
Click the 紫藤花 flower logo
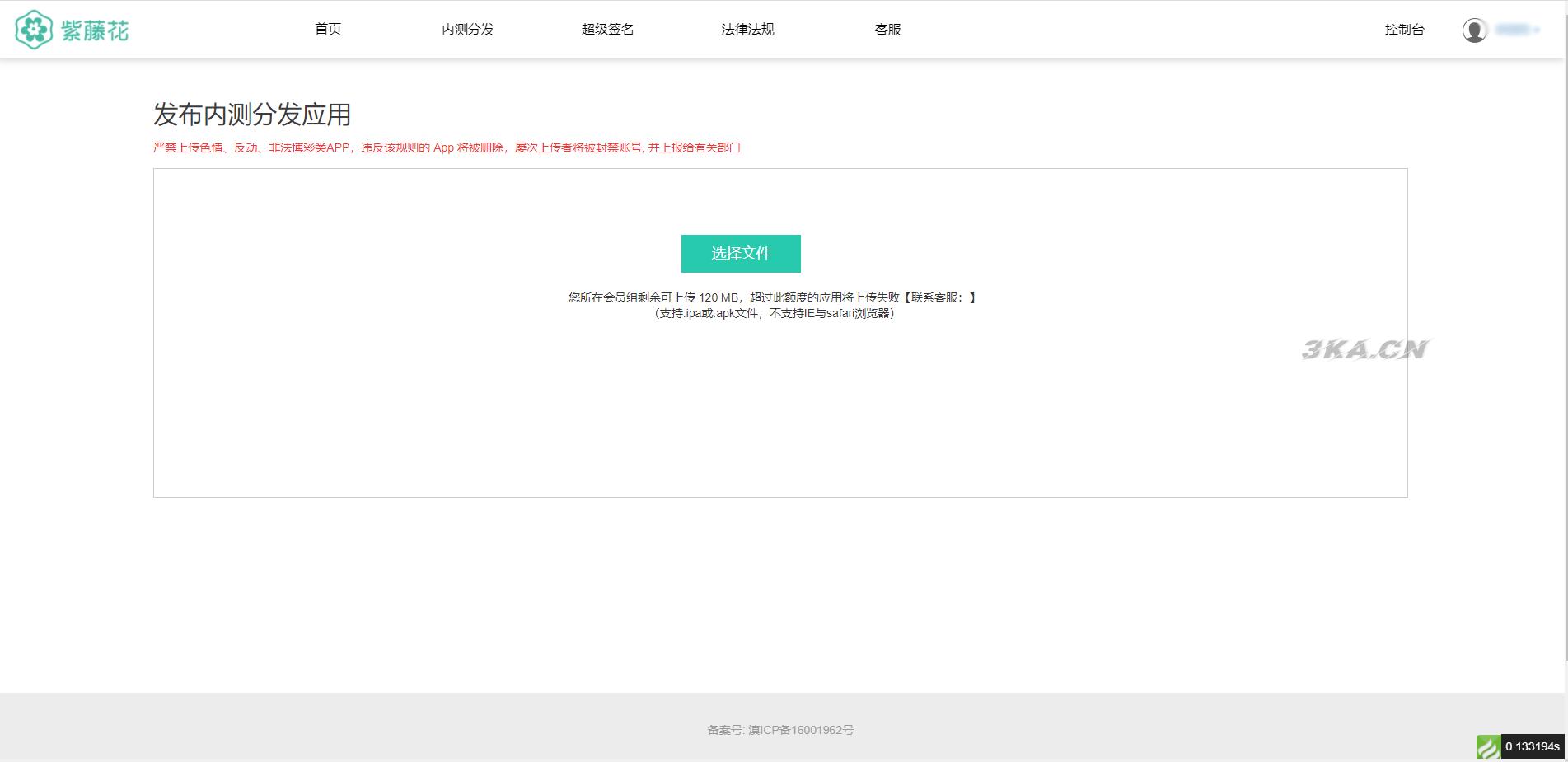pyautogui.click(x=72, y=30)
